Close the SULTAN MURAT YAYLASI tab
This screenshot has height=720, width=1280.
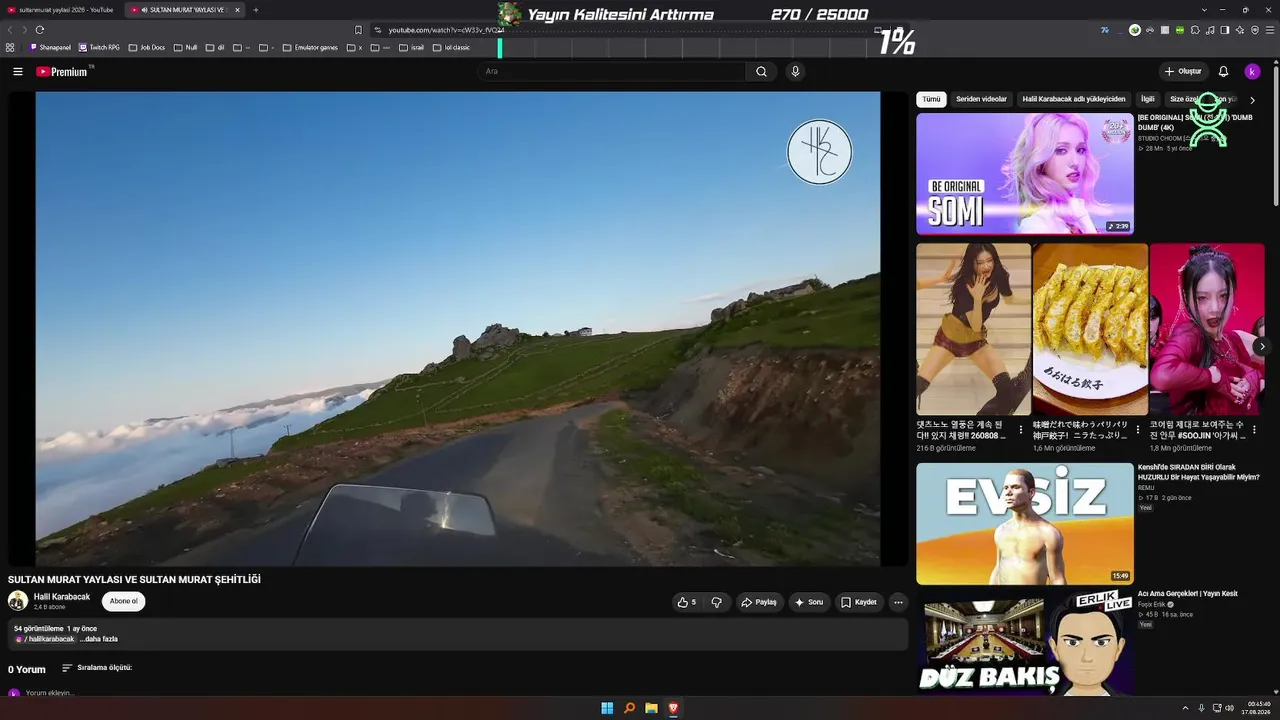[x=237, y=10]
